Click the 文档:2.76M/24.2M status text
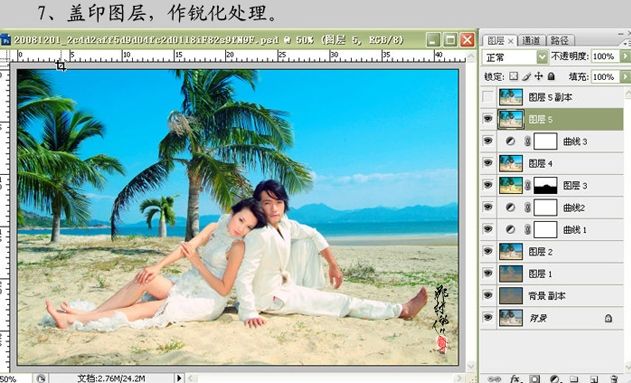This screenshot has height=383, width=631. pyautogui.click(x=111, y=379)
